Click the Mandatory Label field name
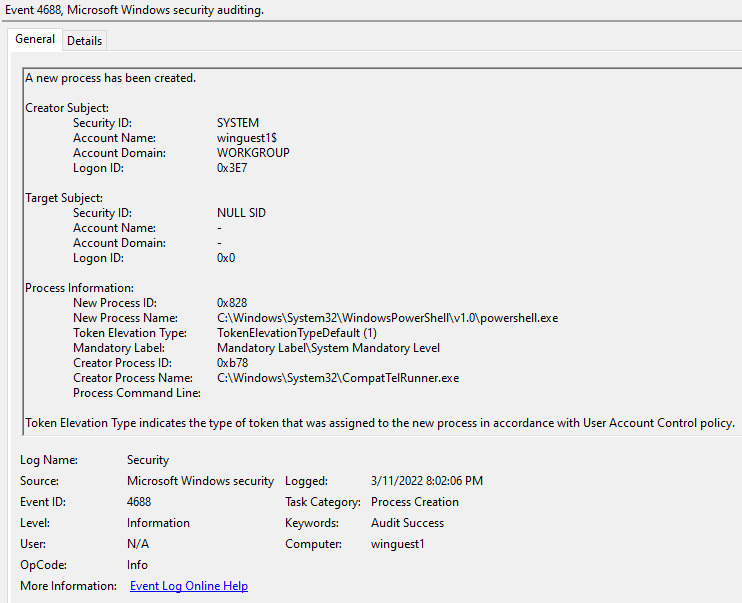Image resolution: width=742 pixels, height=603 pixels. coord(119,348)
